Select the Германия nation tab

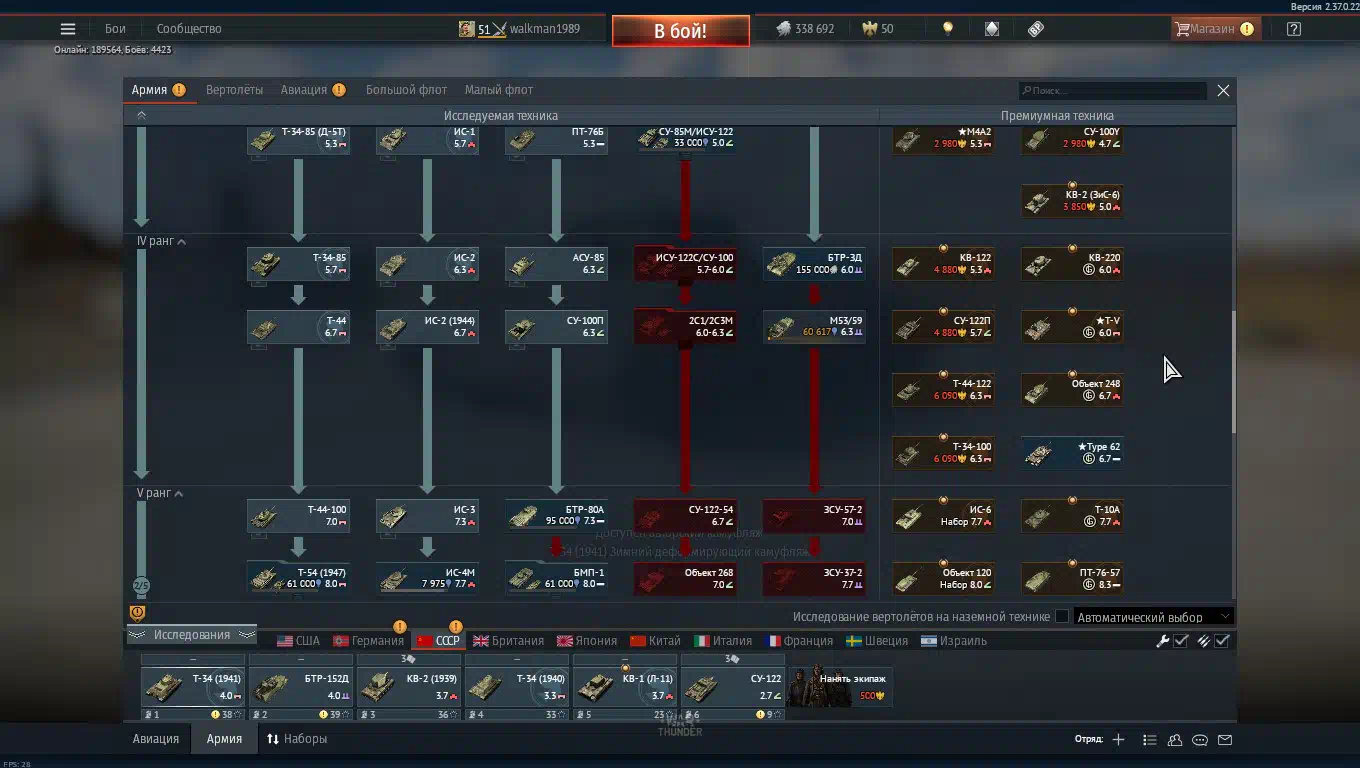pyautogui.click(x=368, y=641)
